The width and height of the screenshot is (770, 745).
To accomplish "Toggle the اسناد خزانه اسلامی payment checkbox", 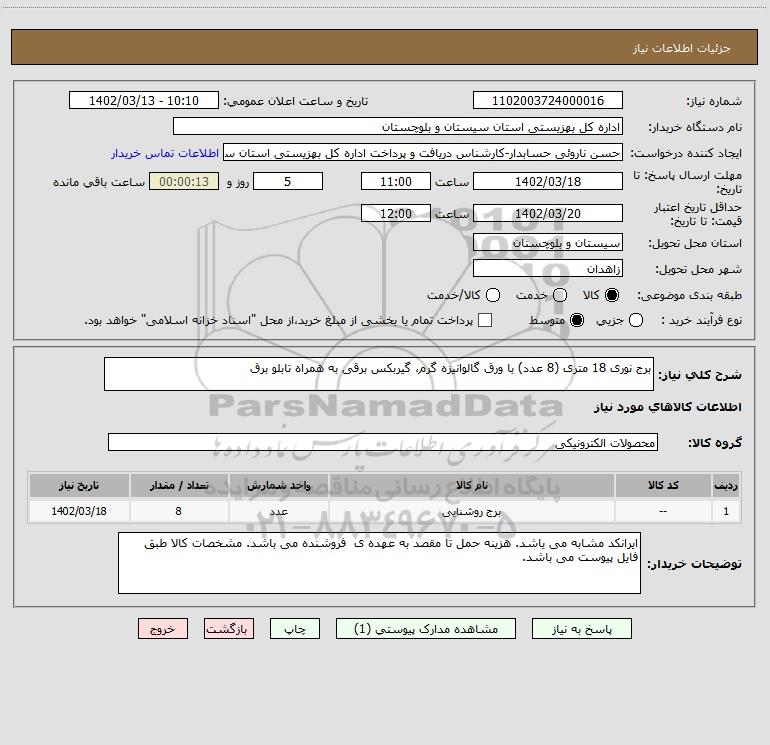I will coord(485,320).
